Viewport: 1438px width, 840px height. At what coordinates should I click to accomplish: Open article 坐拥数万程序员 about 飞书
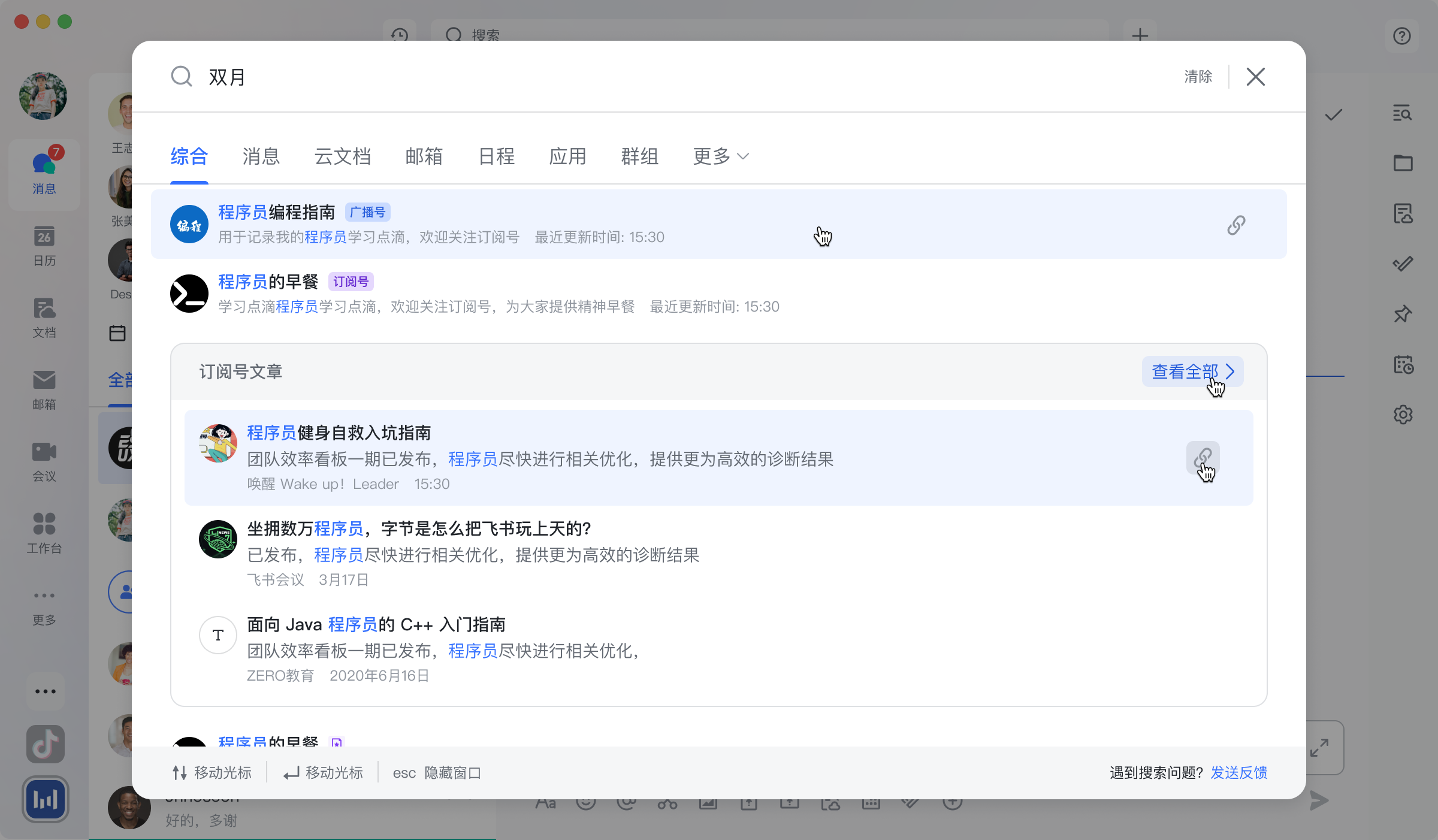coord(719,554)
